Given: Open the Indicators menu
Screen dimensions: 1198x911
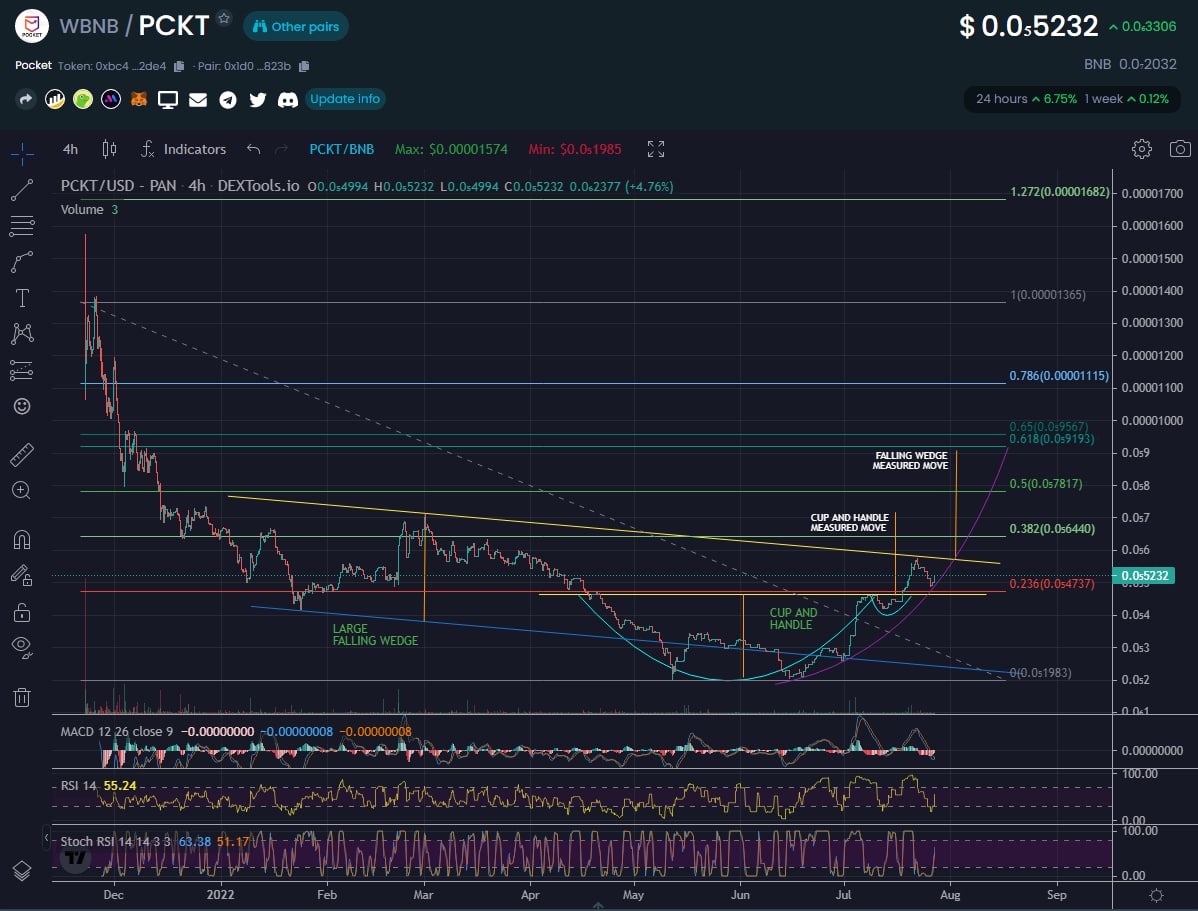Looking at the screenshot, I should [x=183, y=149].
